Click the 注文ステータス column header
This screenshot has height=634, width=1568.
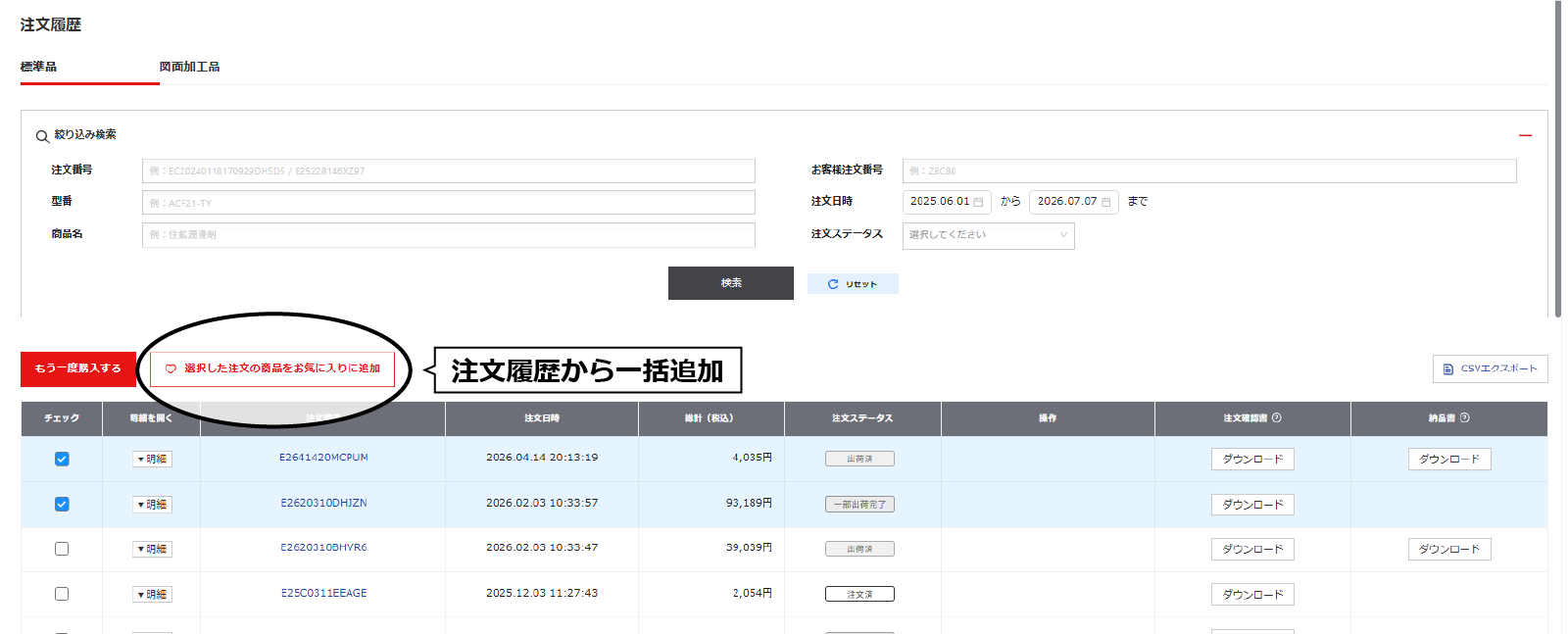click(x=862, y=418)
